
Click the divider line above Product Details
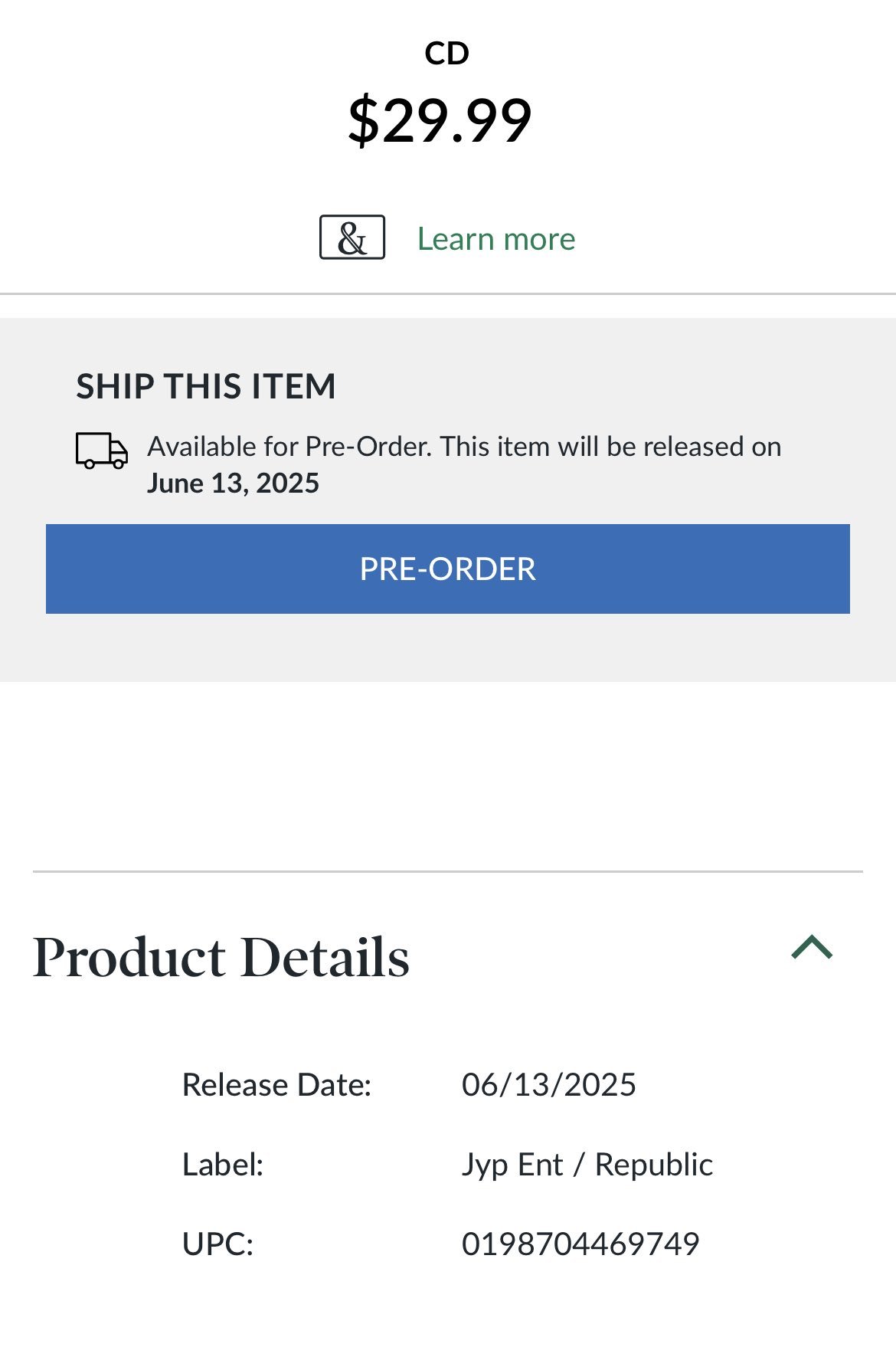coord(448,871)
